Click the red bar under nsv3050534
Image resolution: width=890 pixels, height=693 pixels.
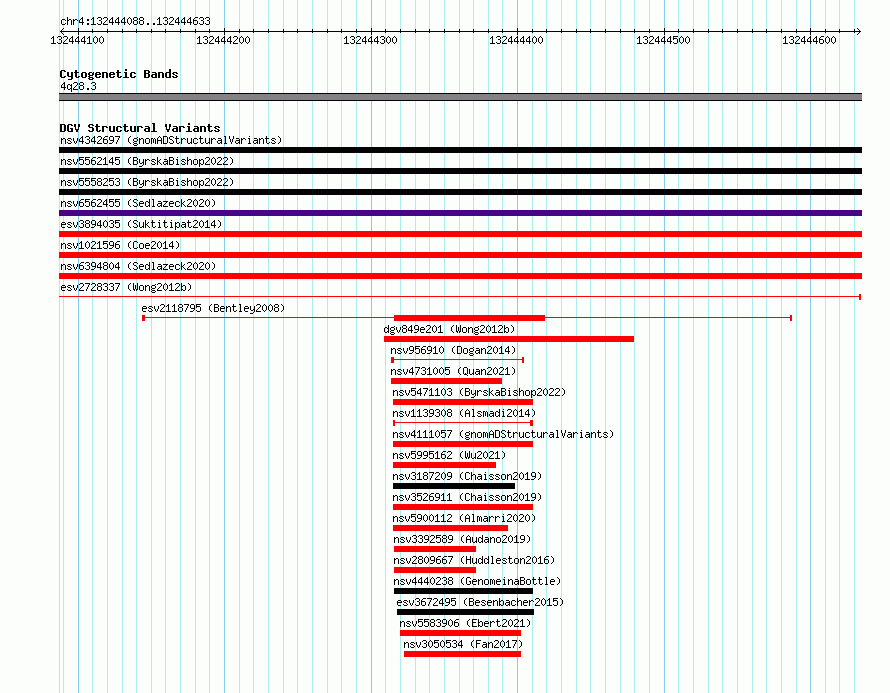[x=462, y=654]
